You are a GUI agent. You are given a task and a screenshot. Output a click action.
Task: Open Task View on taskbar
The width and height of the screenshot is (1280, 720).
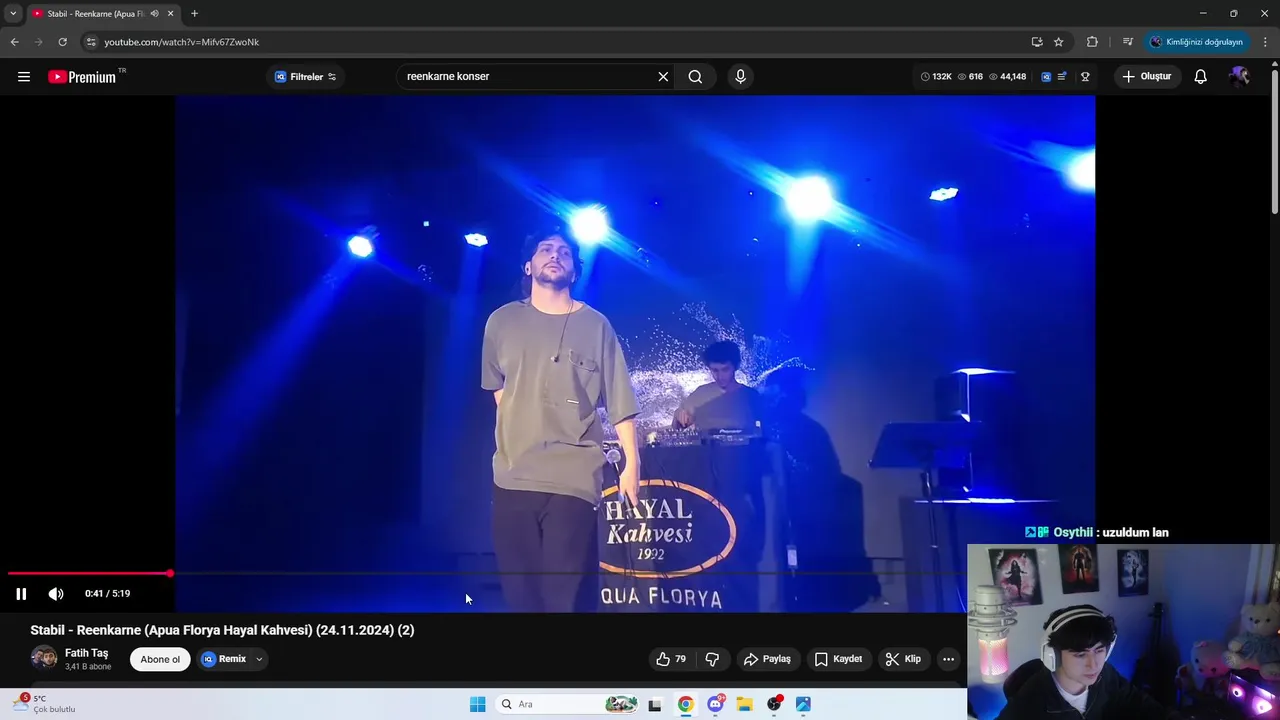pos(655,704)
